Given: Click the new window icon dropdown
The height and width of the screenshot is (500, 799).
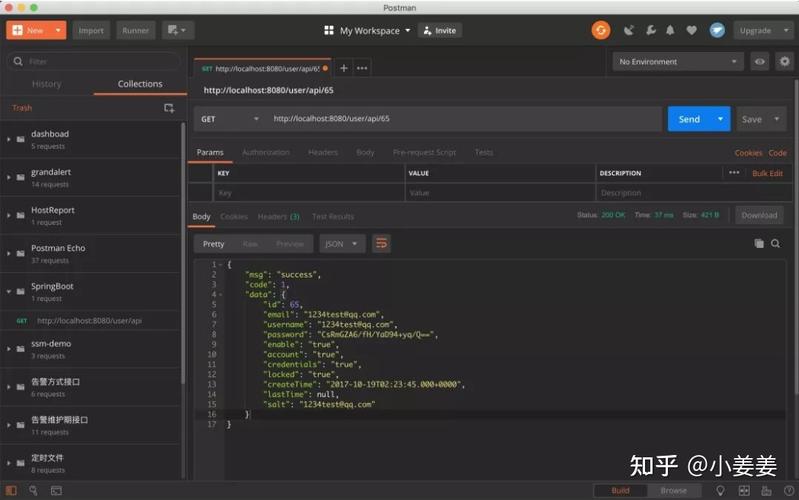Looking at the screenshot, I should tap(177, 31).
